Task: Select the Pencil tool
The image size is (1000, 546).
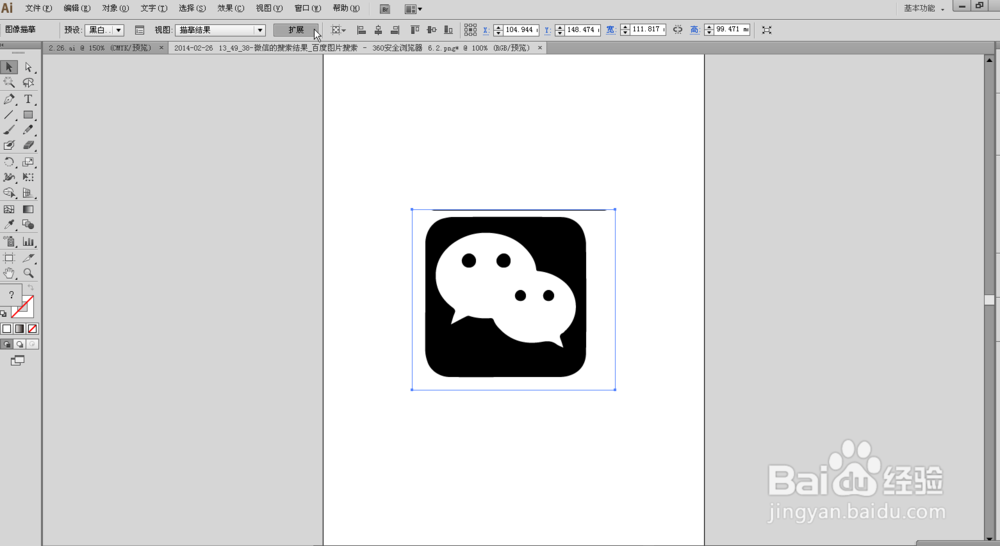Action: tap(28, 130)
